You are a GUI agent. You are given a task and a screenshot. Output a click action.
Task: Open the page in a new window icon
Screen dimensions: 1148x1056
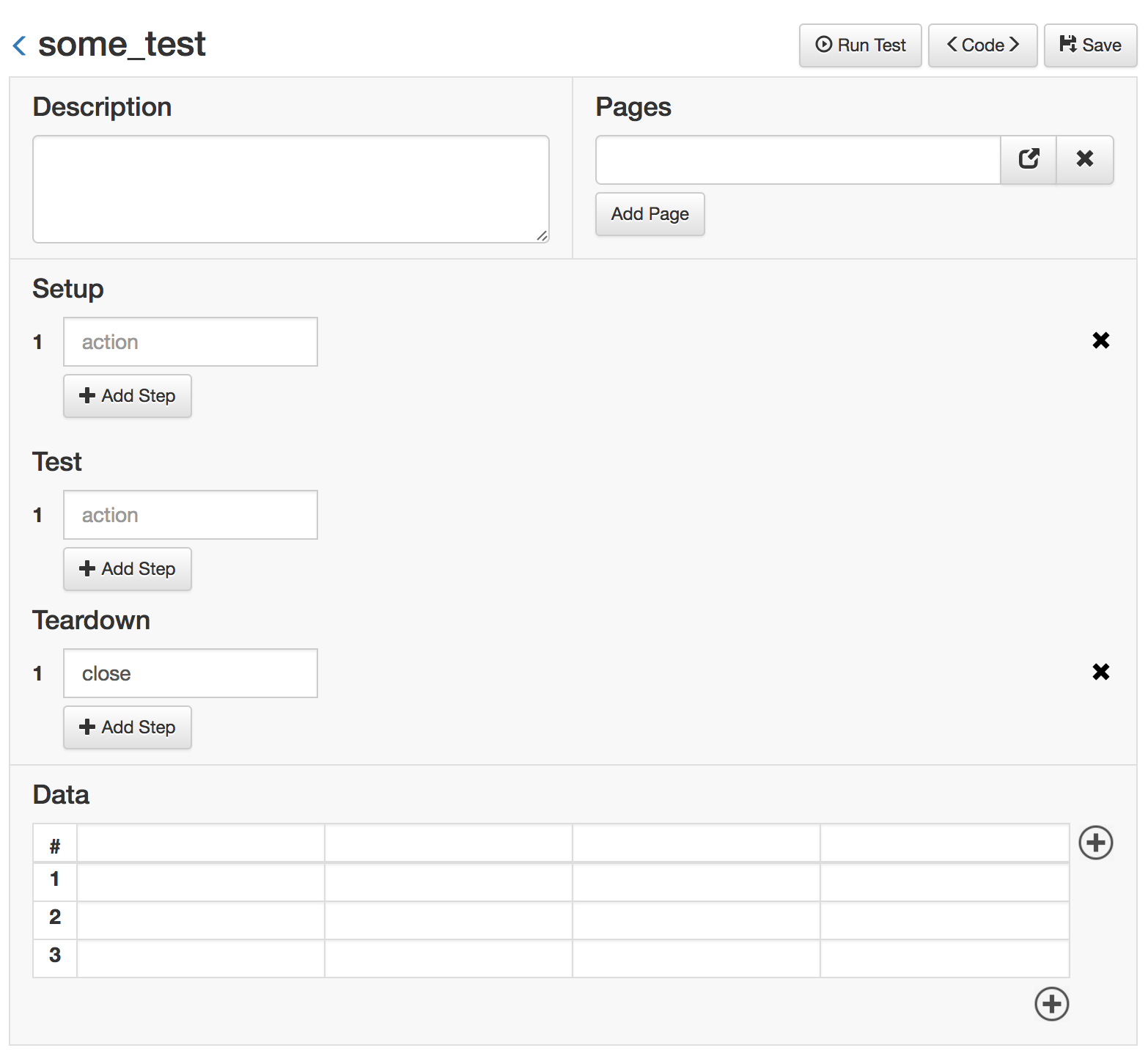pos(1029,159)
